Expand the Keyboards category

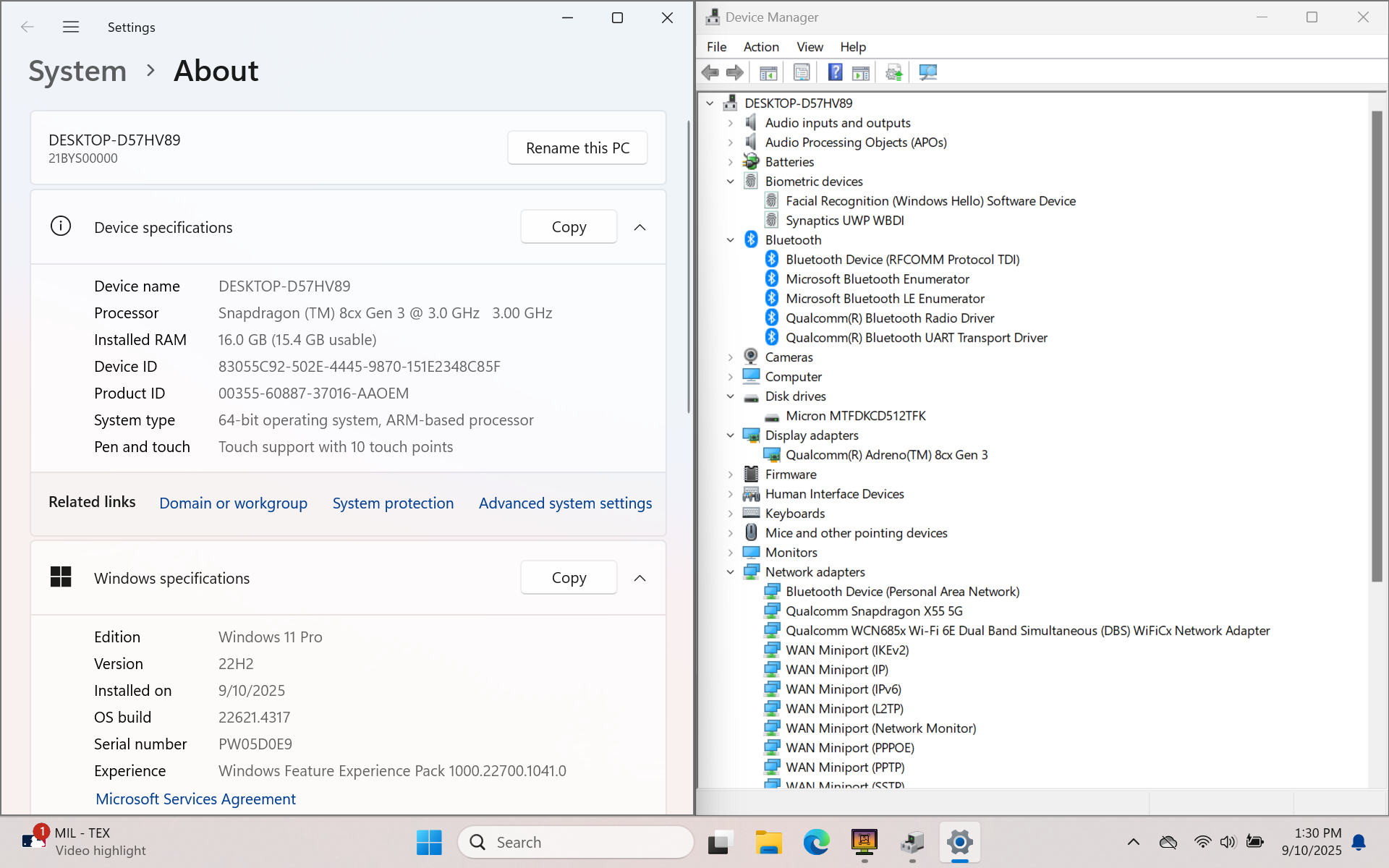[x=731, y=514]
